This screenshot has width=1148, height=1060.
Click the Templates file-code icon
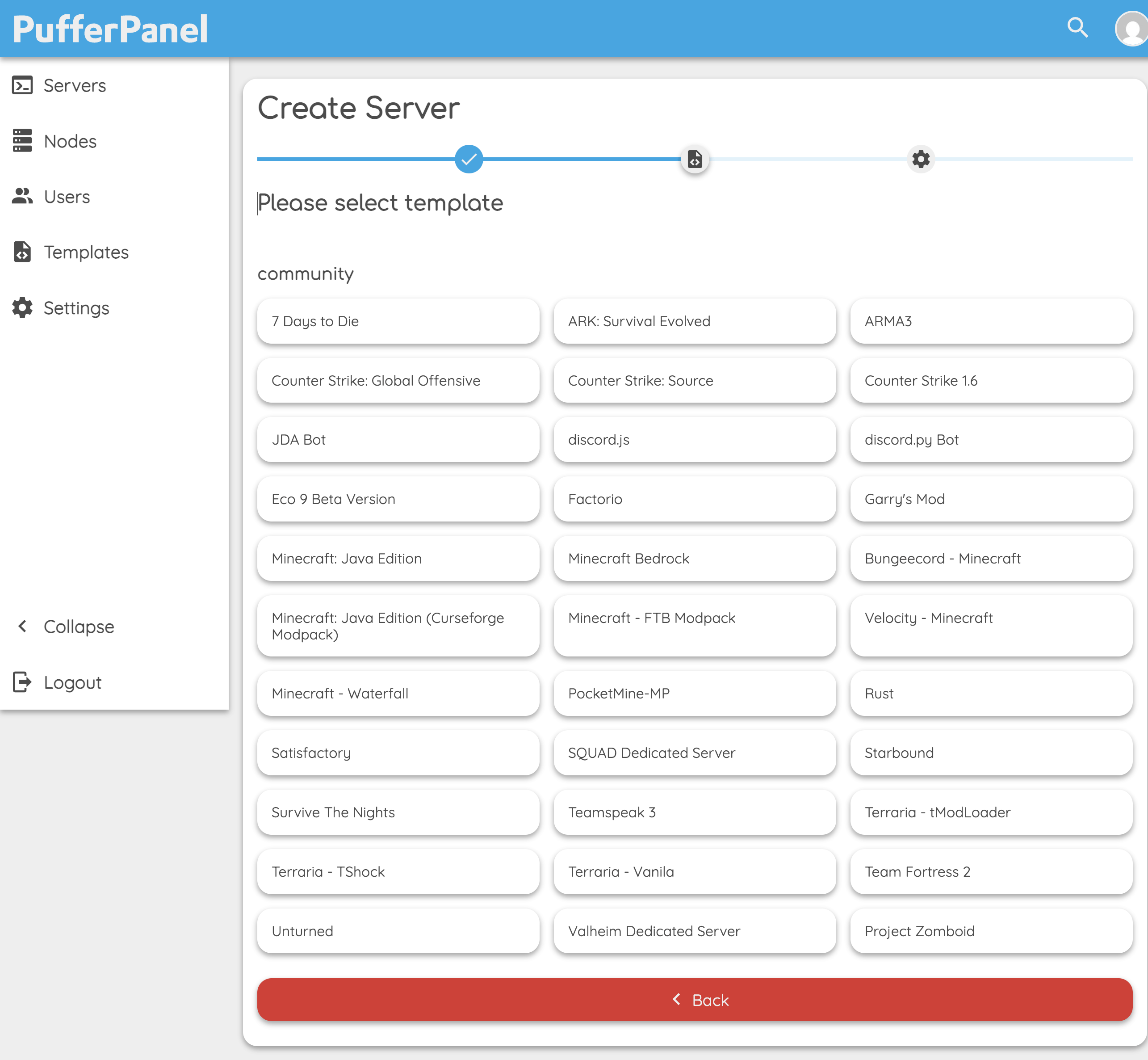click(22, 252)
